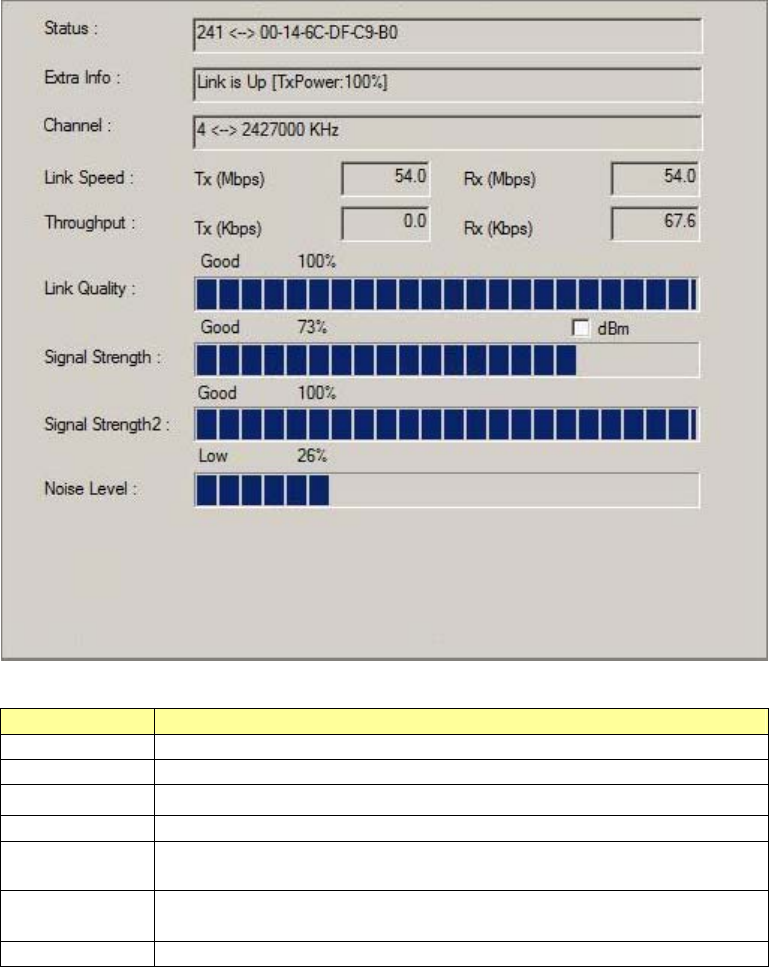Viewport: 769px width, 967px height.
Task: Click the Signal Strength progress bar
Action: pos(447,360)
